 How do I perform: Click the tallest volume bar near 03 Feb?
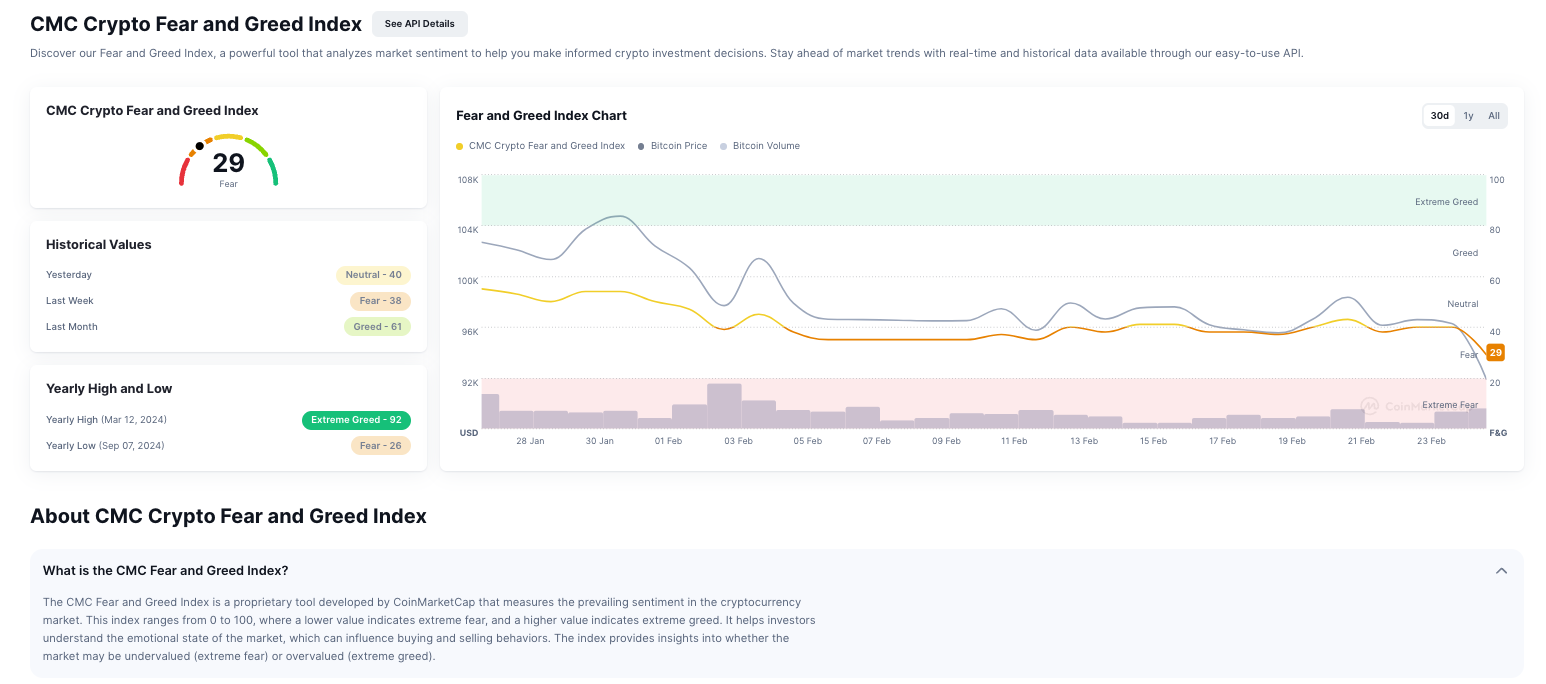(724, 405)
